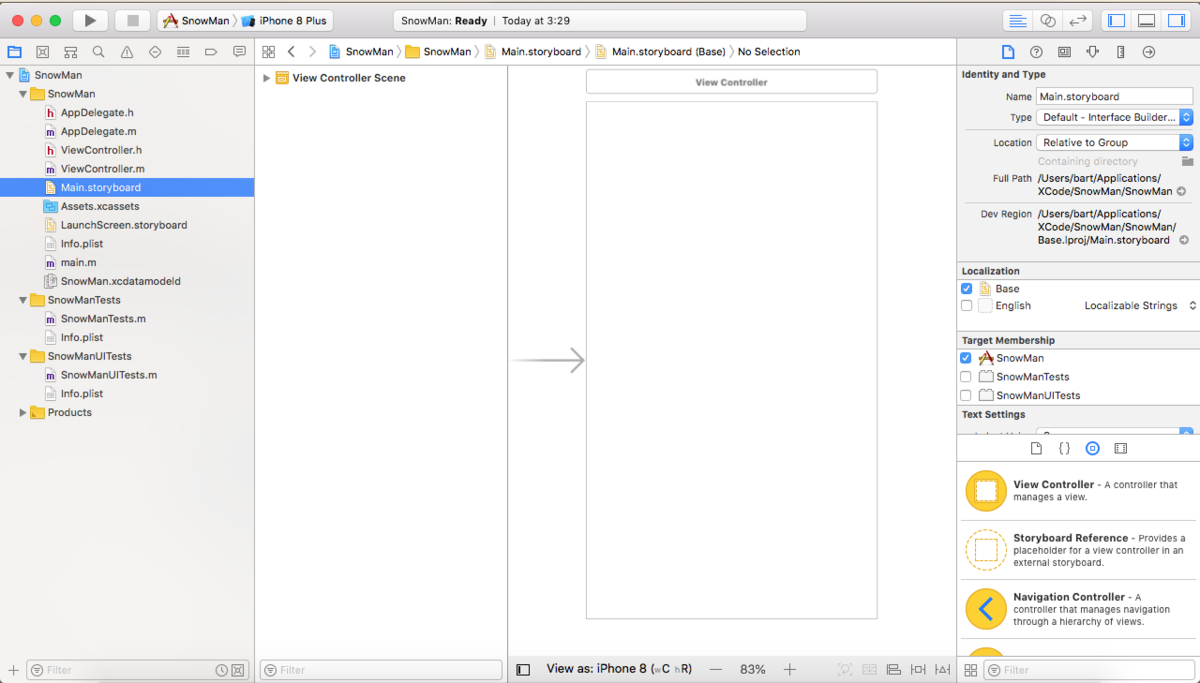This screenshot has height=683, width=1200.
Task: Switch to the Standard editor
Action: point(1018,20)
